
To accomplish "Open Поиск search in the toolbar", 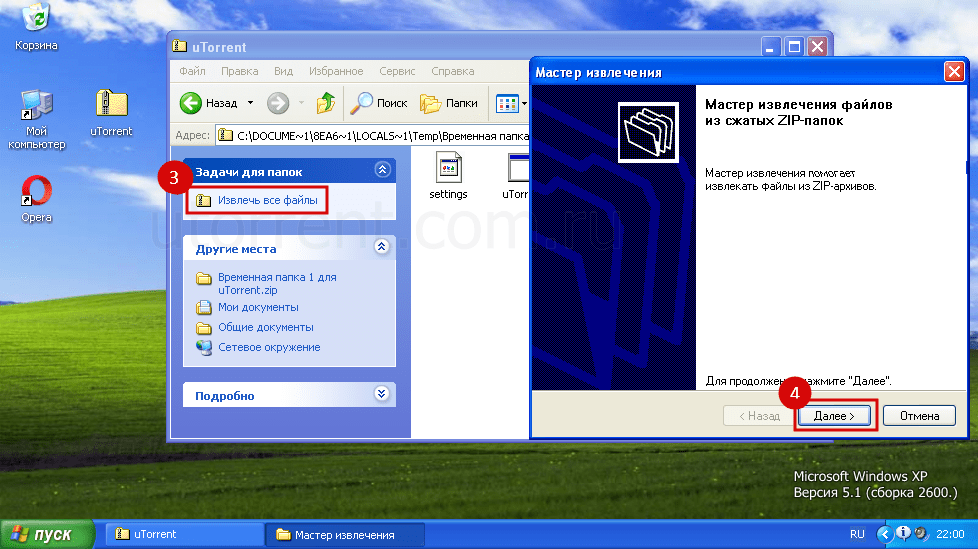I will coord(379,103).
